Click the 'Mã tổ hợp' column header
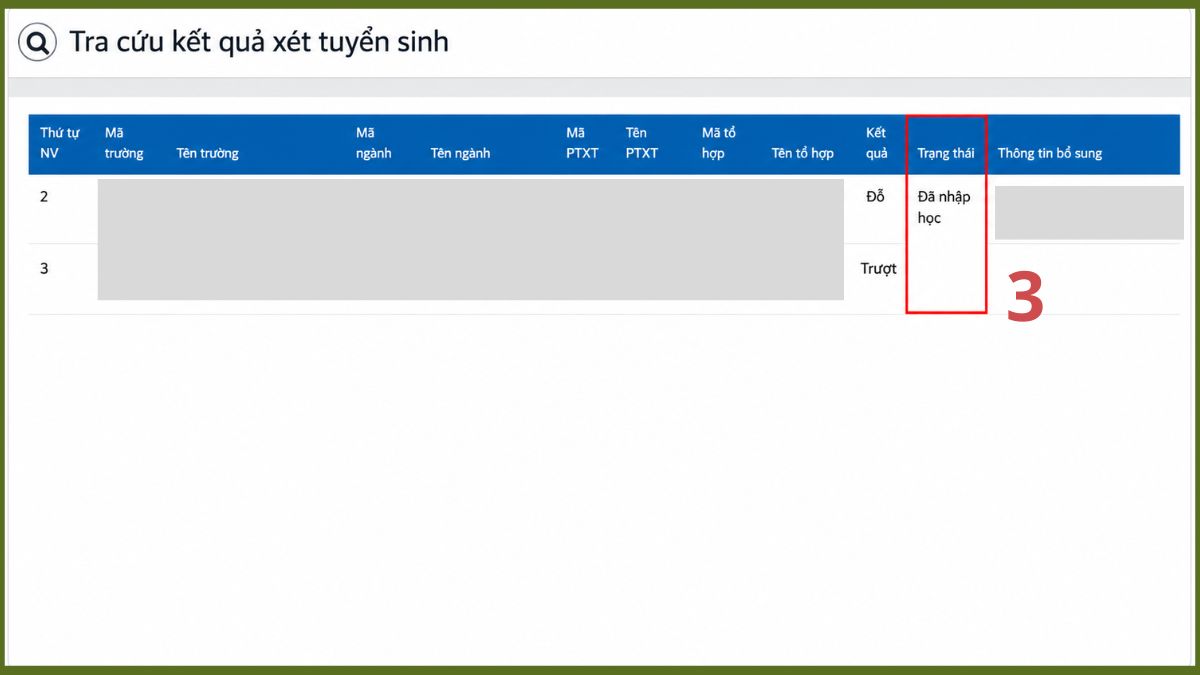The height and width of the screenshot is (675, 1200). pos(719,143)
